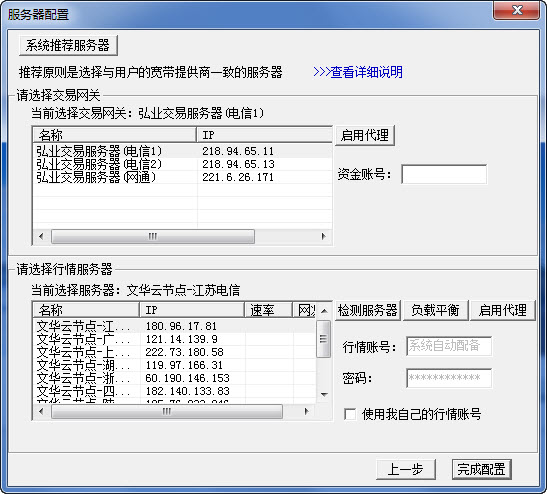
Task: Finish setup with 完成配置 button
Action: click(x=481, y=470)
